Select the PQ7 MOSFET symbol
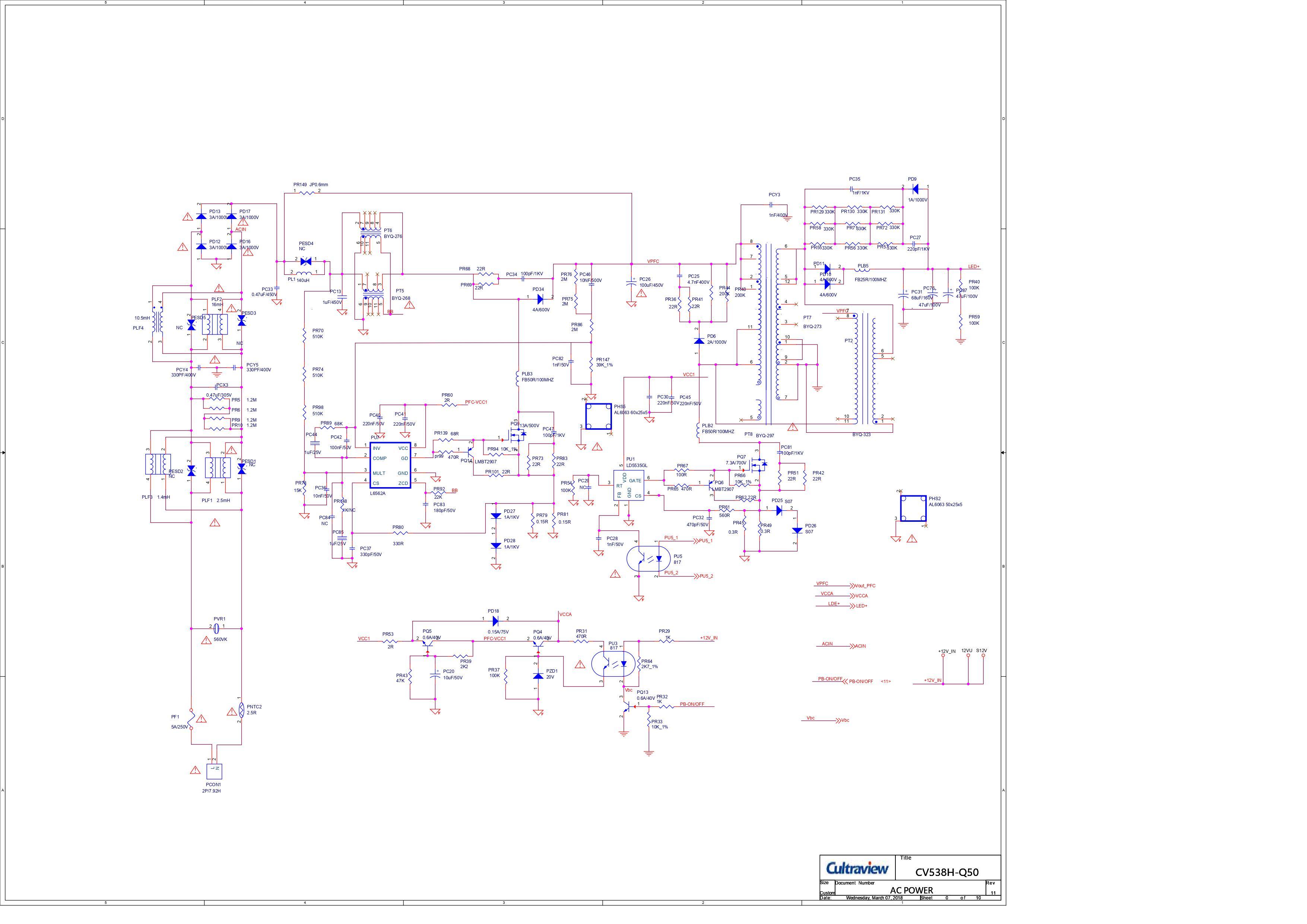Image resolution: width=1307 pixels, height=924 pixels. (758, 465)
